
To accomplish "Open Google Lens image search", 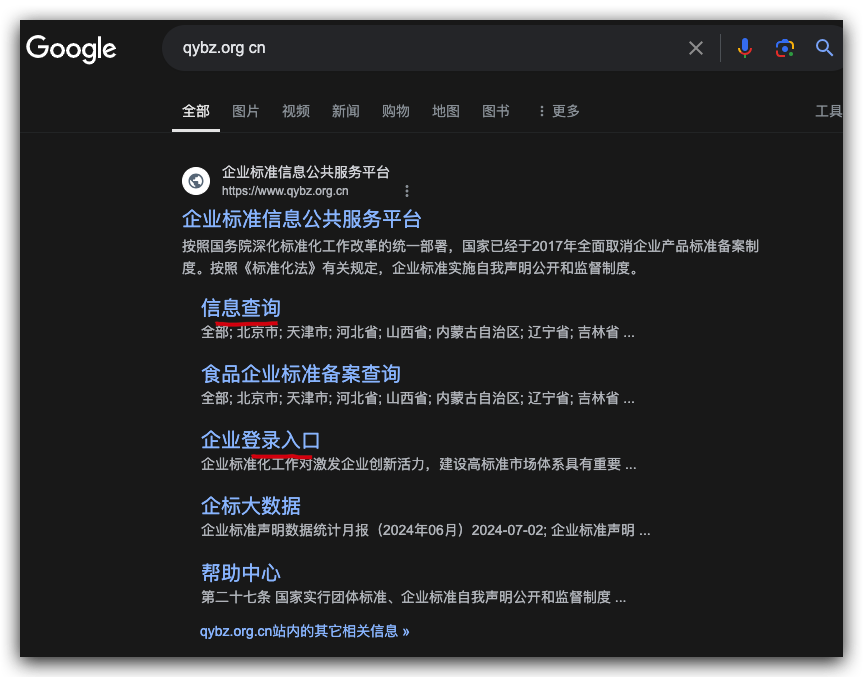I will tap(784, 47).
